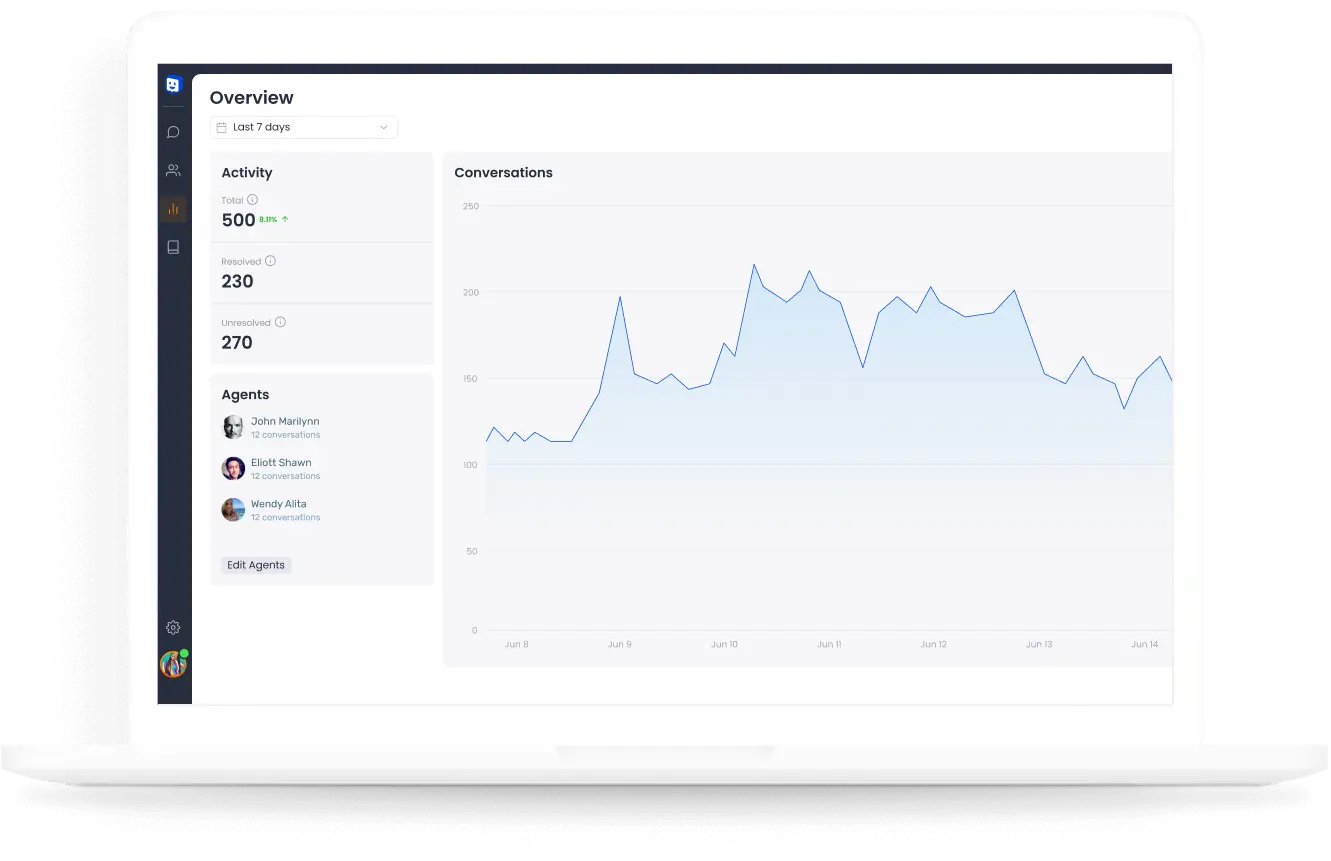Click info icon next to Total

point(252,200)
